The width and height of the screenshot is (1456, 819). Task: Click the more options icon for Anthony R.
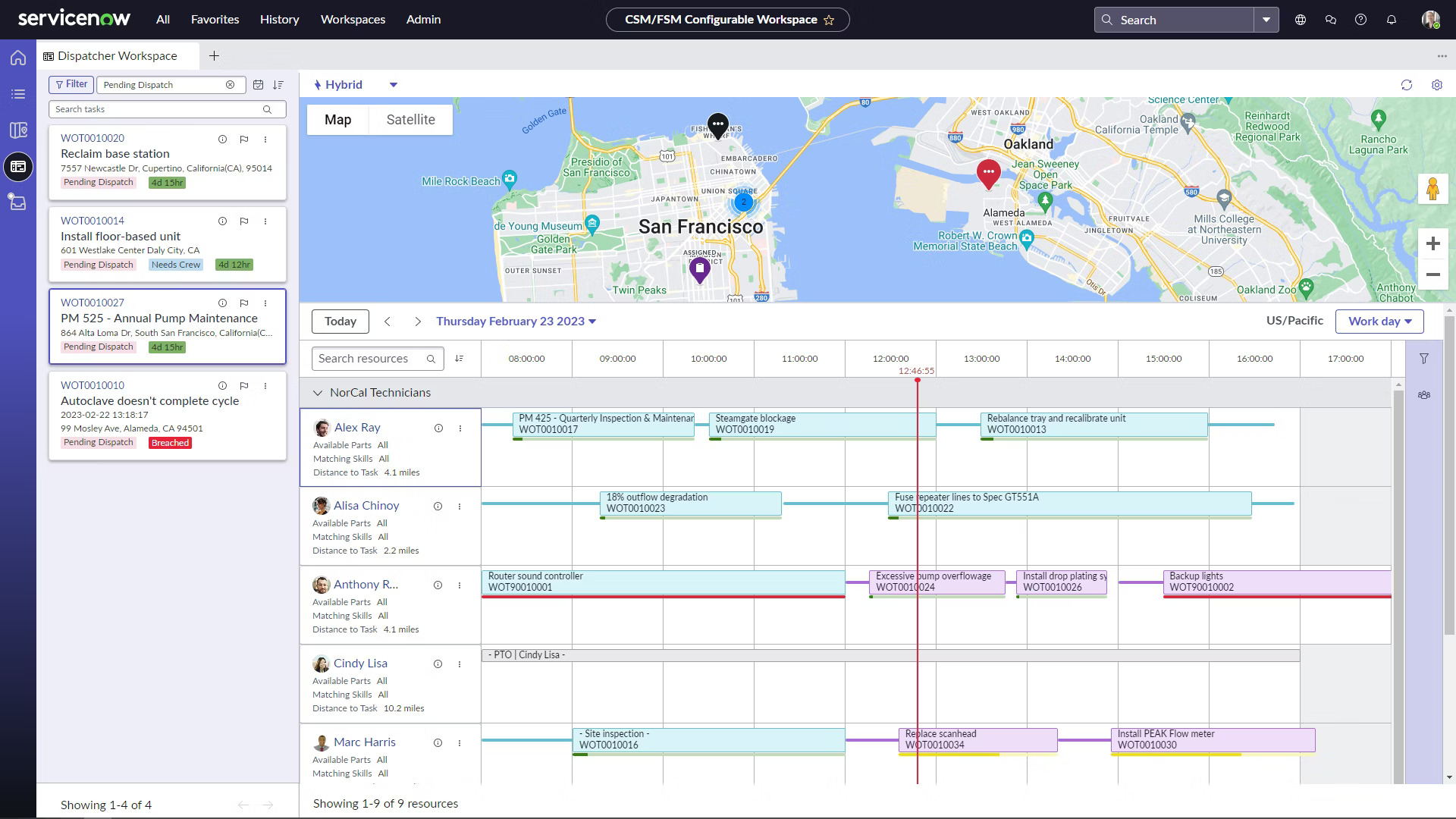click(459, 584)
